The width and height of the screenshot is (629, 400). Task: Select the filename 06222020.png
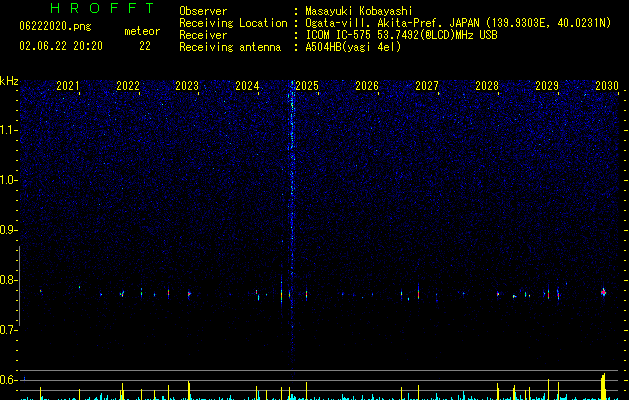point(55,27)
